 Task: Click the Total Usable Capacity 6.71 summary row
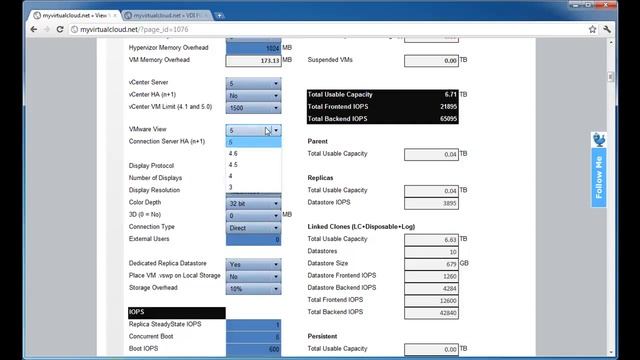[x=382, y=95]
